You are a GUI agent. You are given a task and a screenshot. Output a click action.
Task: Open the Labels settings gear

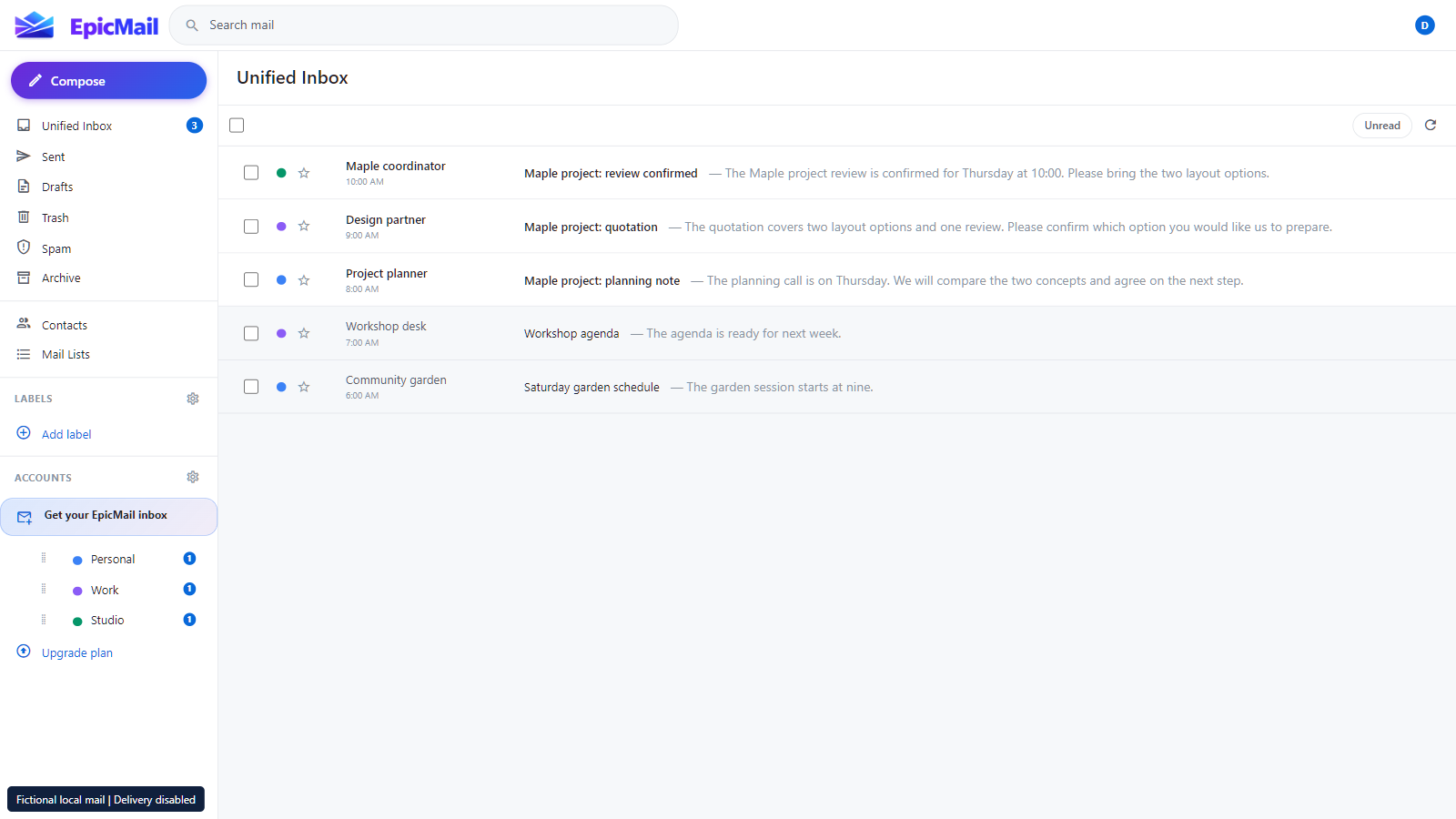coord(193,399)
